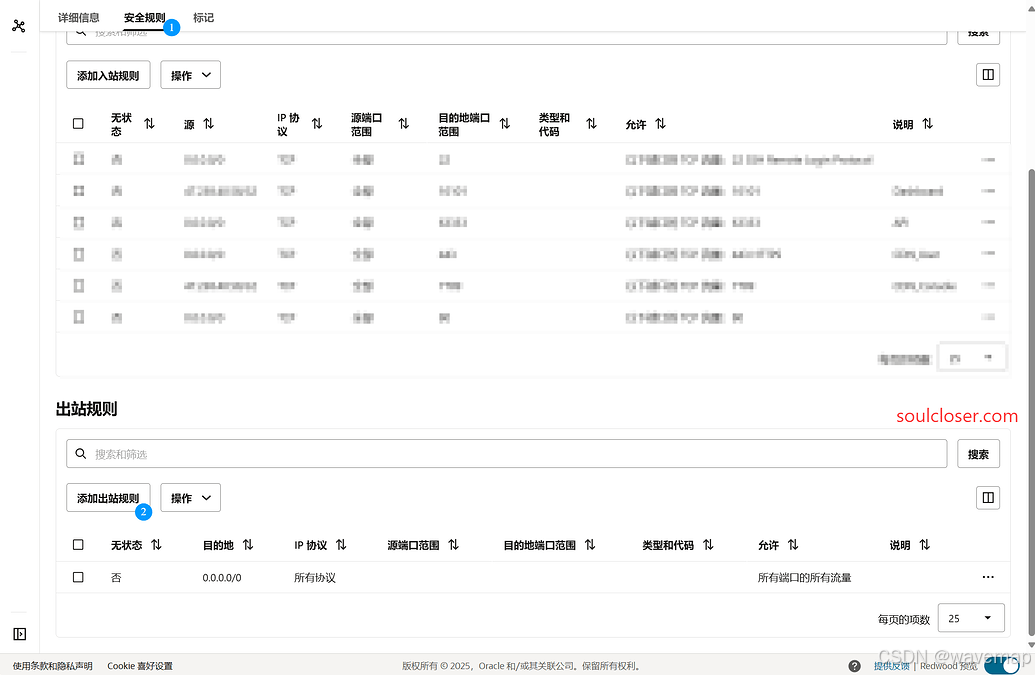Switch to the 标记 tab
The width and height of the screenshot is (1035, 675).
203,17
